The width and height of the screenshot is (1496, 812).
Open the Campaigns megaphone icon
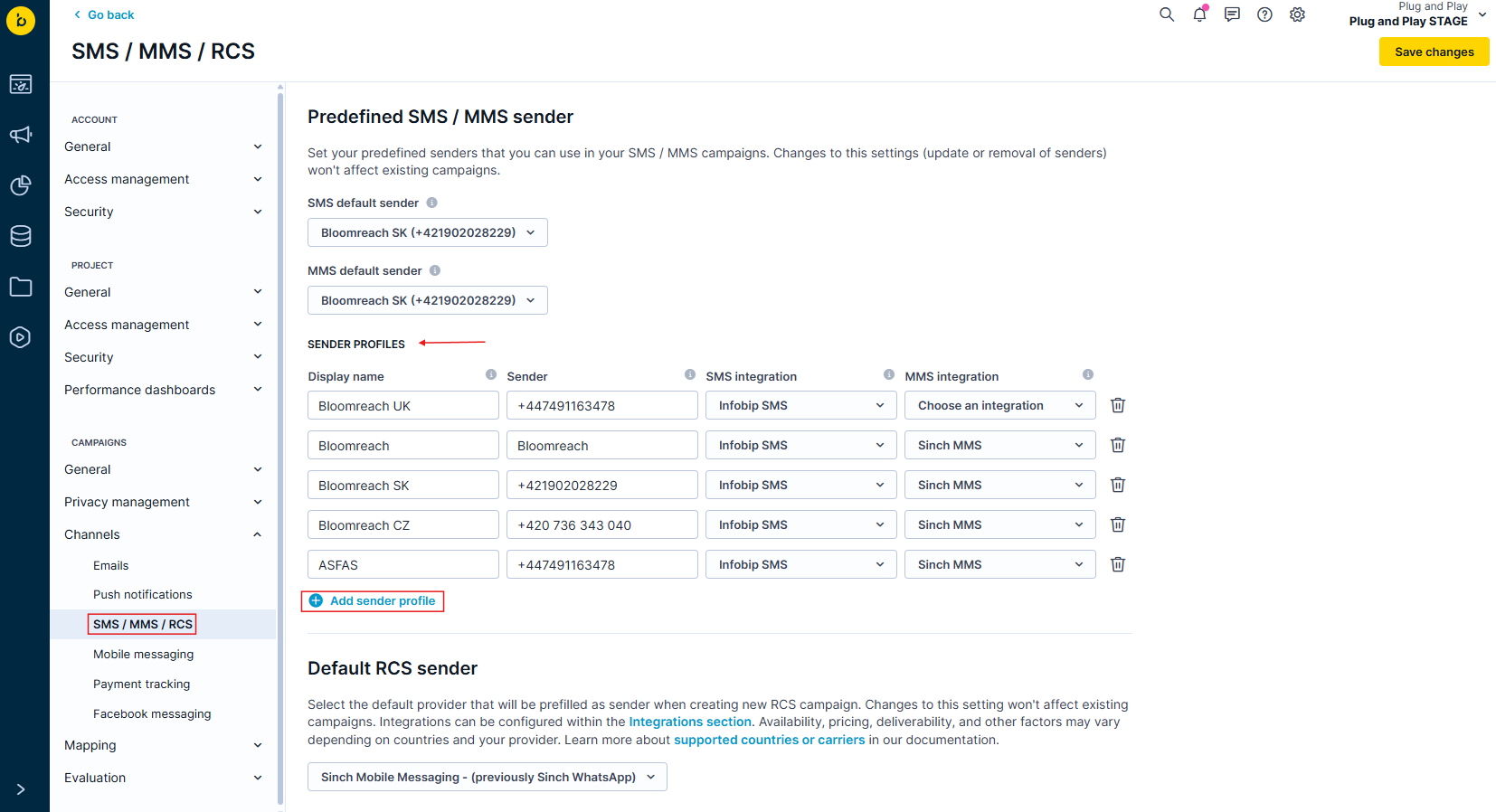tap(21, 135)
